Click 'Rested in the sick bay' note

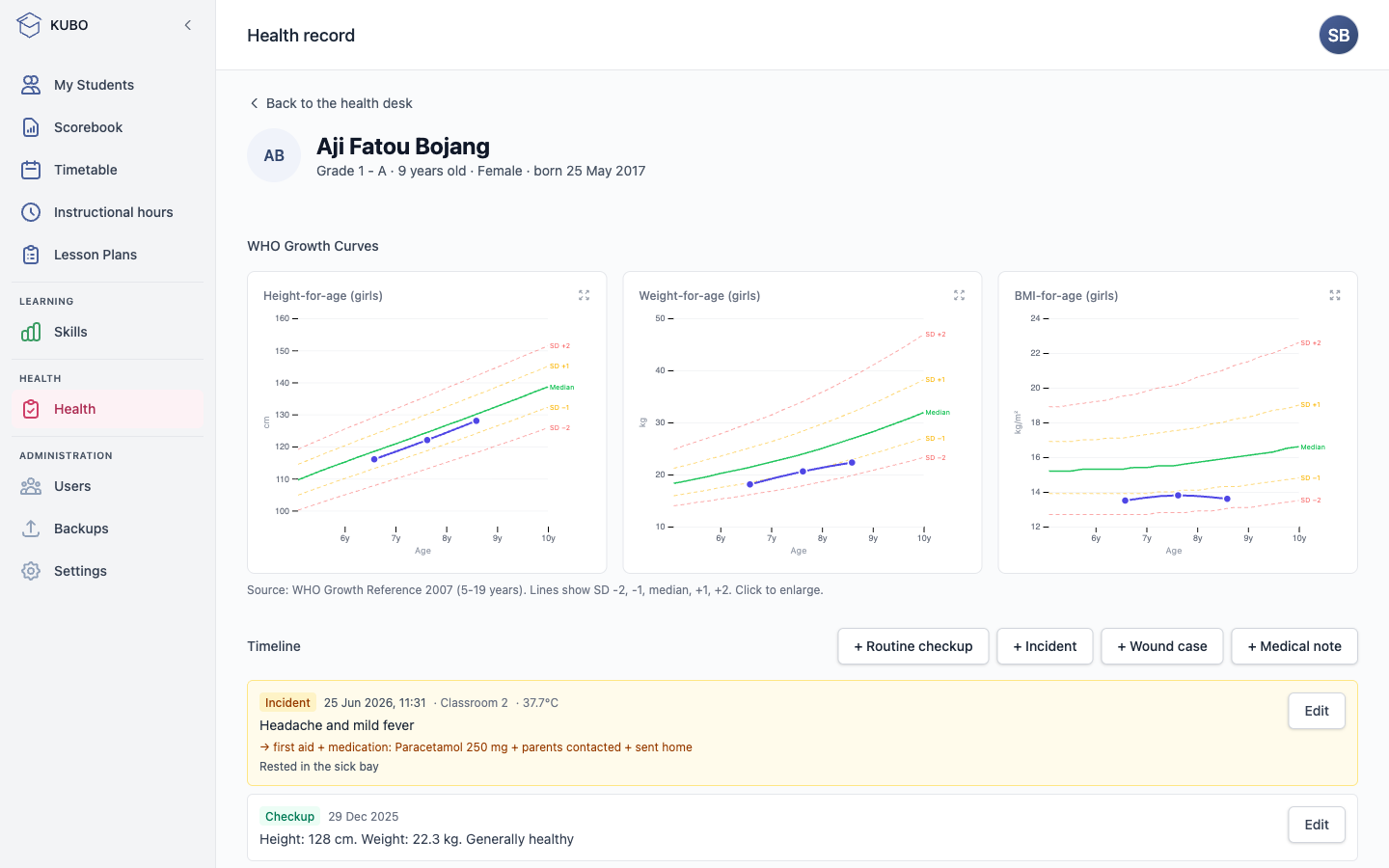point(319,767)
